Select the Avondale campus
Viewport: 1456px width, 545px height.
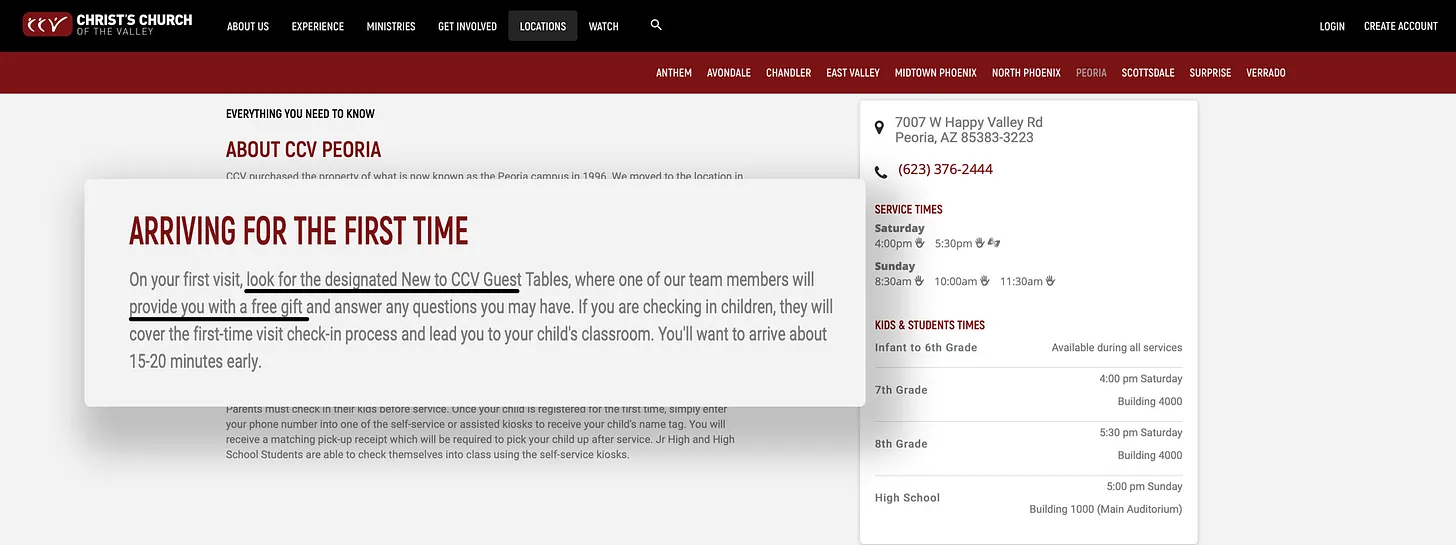pyautogui.click(x=729, y=73)
